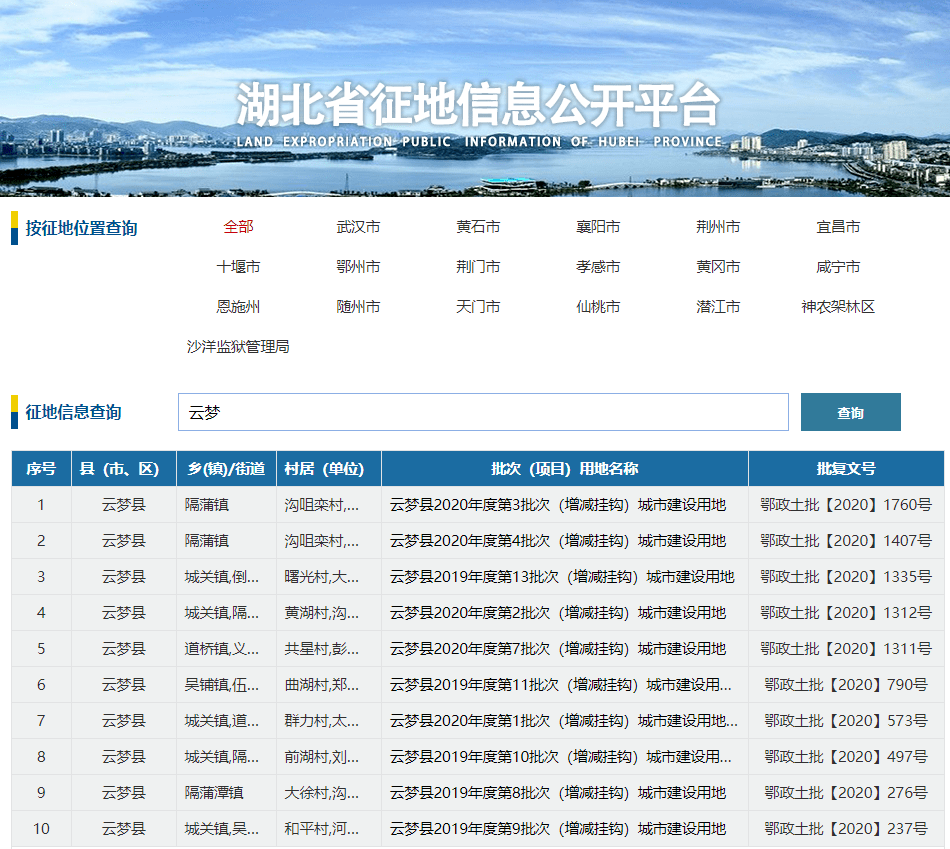
Task: Filter by 襄阳市
Action: [598, 227]
